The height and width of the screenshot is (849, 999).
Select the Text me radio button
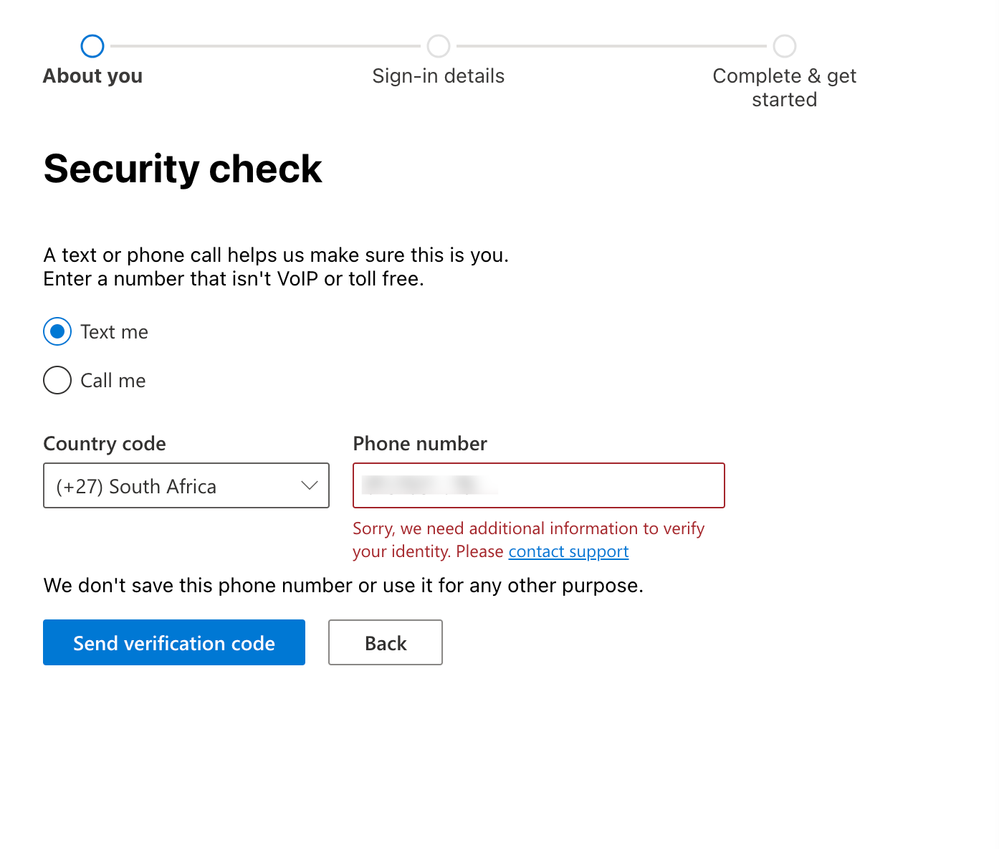(x=57, y=332)
